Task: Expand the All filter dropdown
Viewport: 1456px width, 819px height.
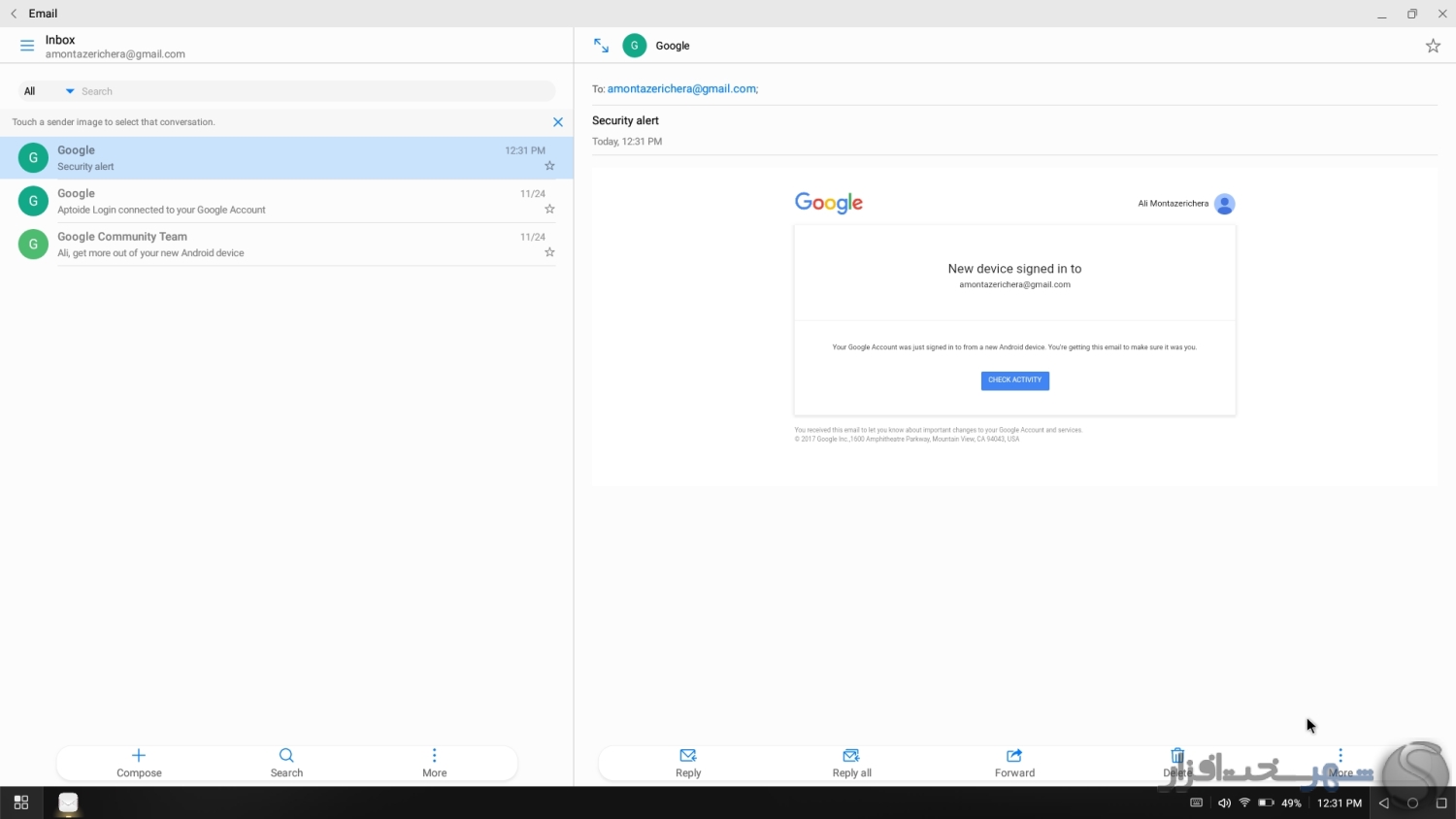Action: pos(49,91)
